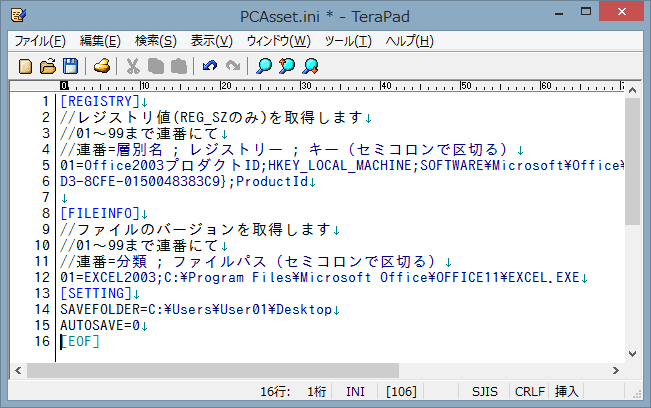
Task: Open the 表示(V) menu
Action: coord(211,41)
